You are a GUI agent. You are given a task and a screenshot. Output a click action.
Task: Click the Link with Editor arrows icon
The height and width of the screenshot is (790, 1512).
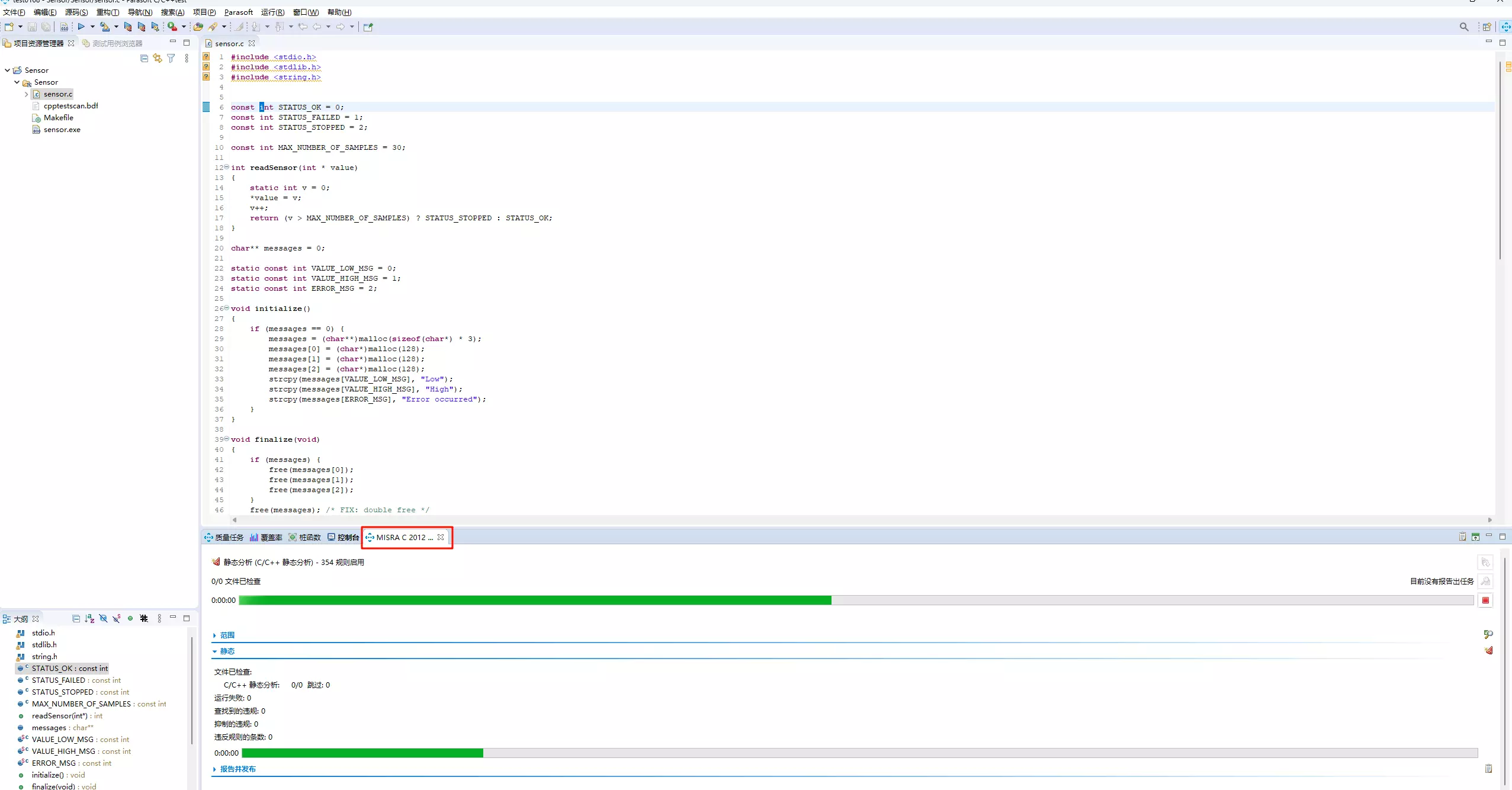(157, 58)
